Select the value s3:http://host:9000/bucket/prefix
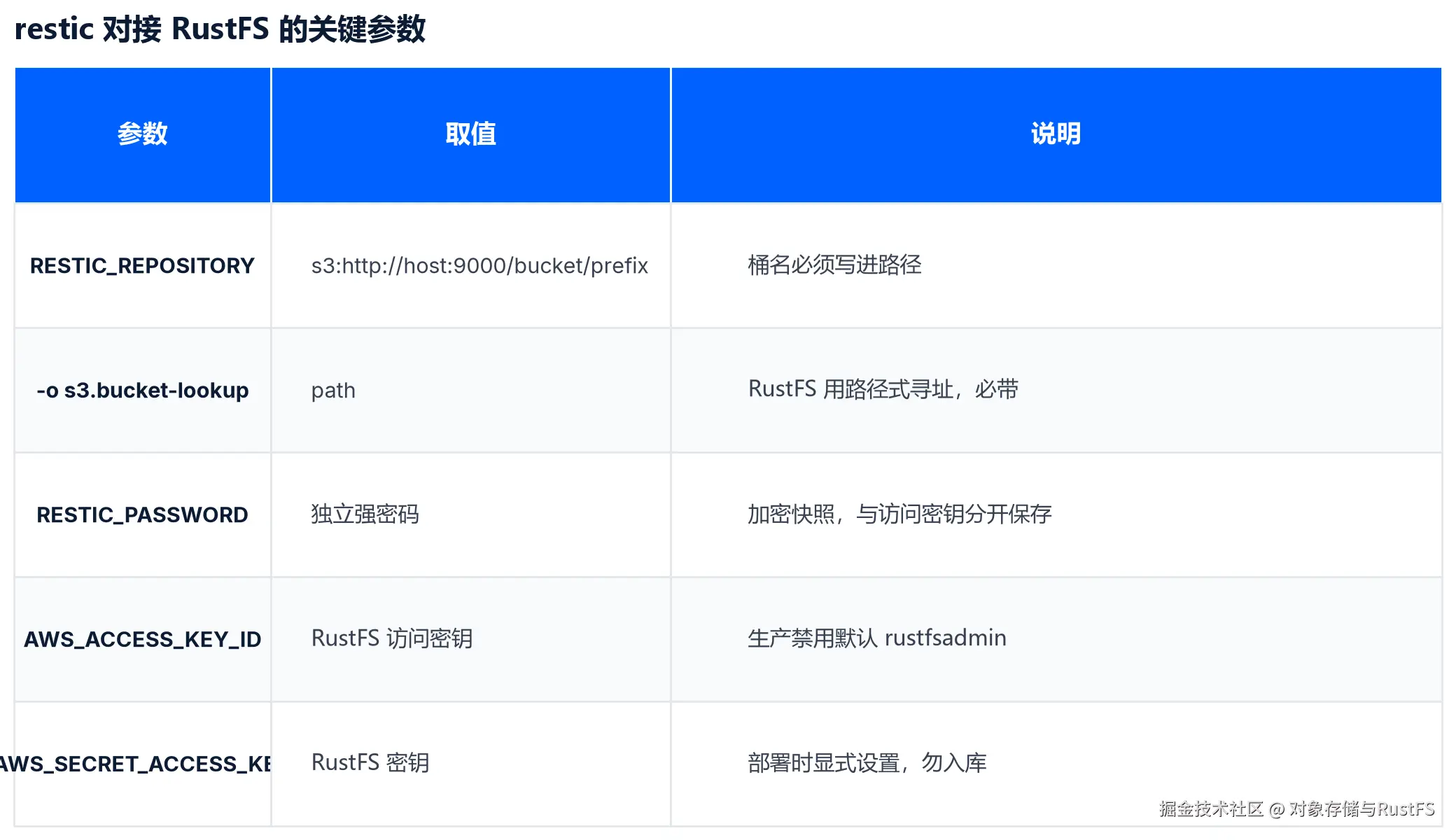The height and width of the screenshot is (840, 1456). (479, 266)
